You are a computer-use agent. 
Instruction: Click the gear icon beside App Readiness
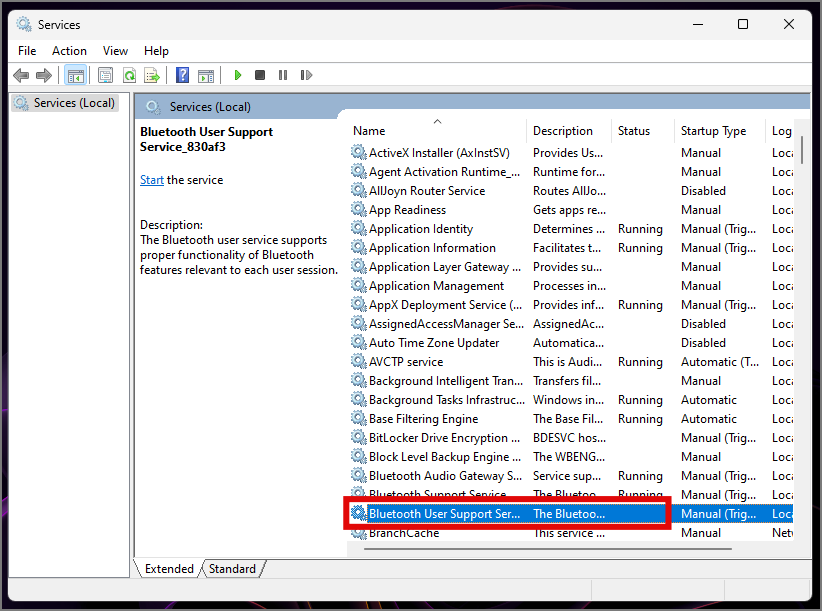[359, 210]
